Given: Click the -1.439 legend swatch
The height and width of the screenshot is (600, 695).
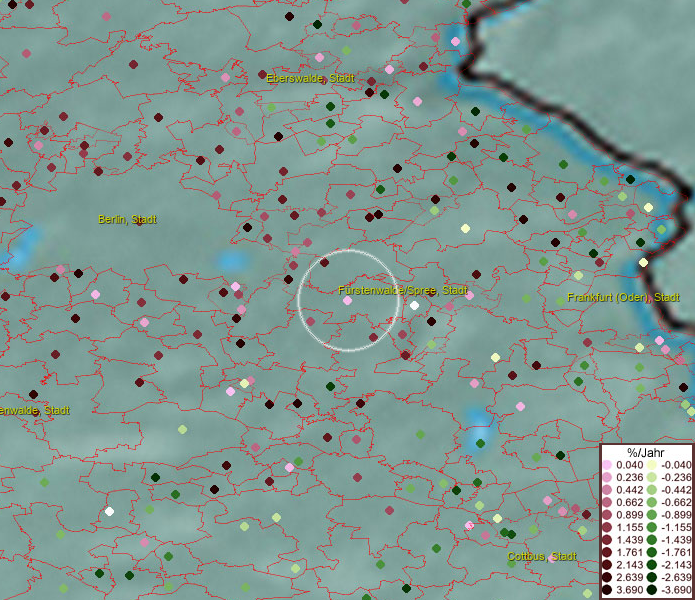Looking at the screenshot, I should (x=652, y=540).
